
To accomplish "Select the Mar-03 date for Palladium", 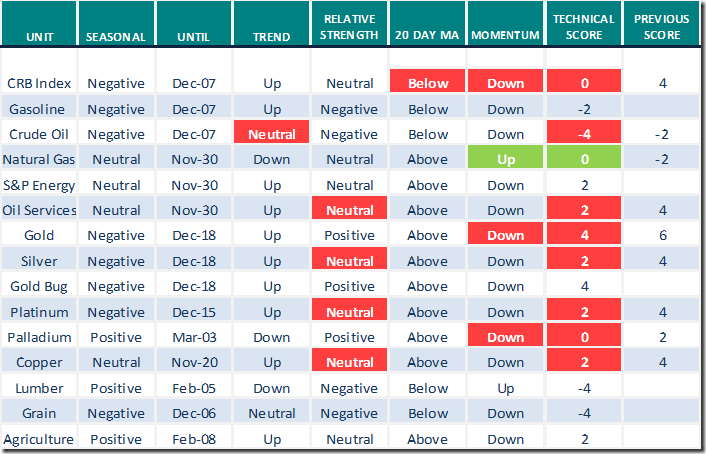I will click(194, 337).
